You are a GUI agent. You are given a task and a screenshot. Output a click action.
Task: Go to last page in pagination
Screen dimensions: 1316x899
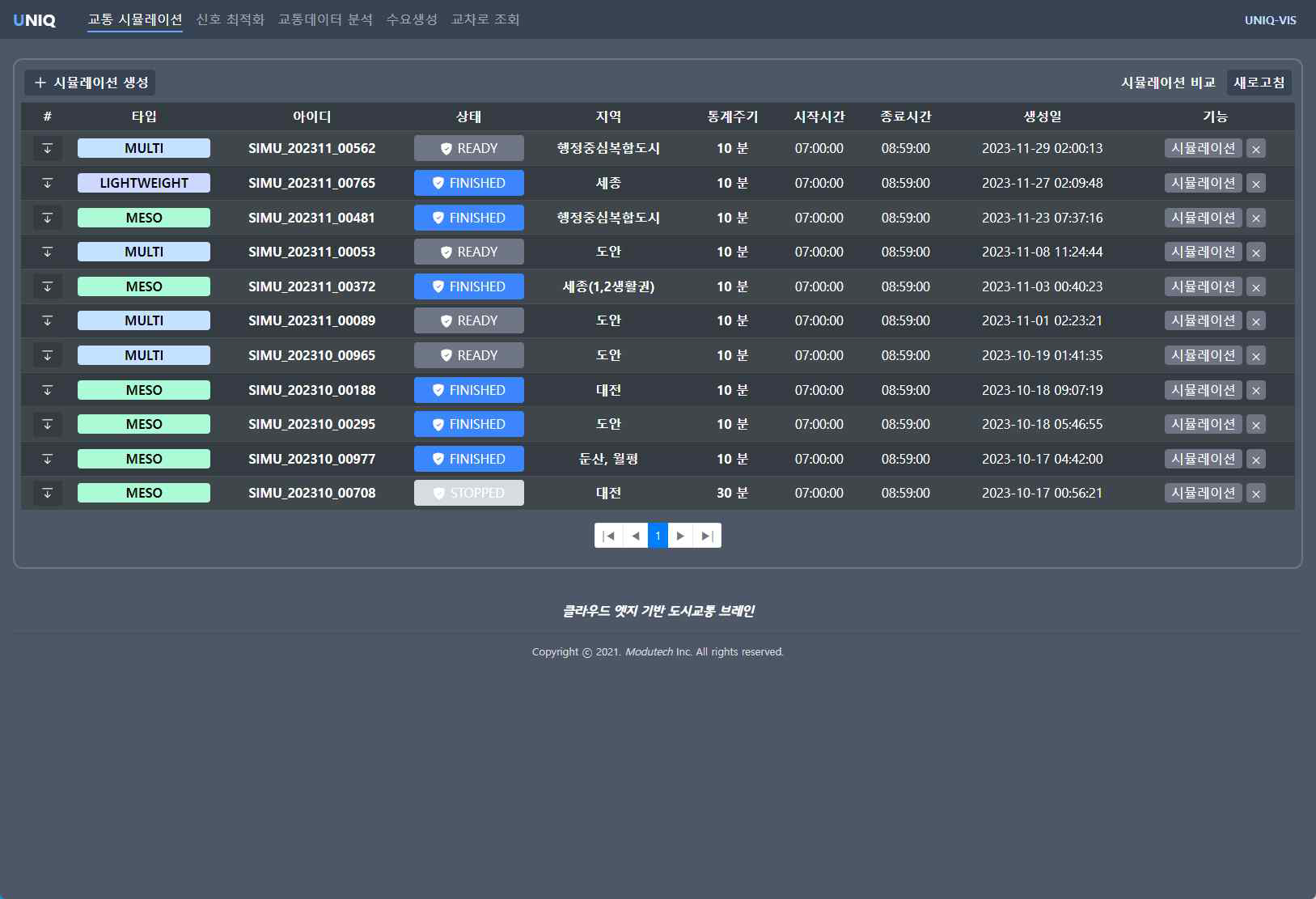click(x=707, y=536)
